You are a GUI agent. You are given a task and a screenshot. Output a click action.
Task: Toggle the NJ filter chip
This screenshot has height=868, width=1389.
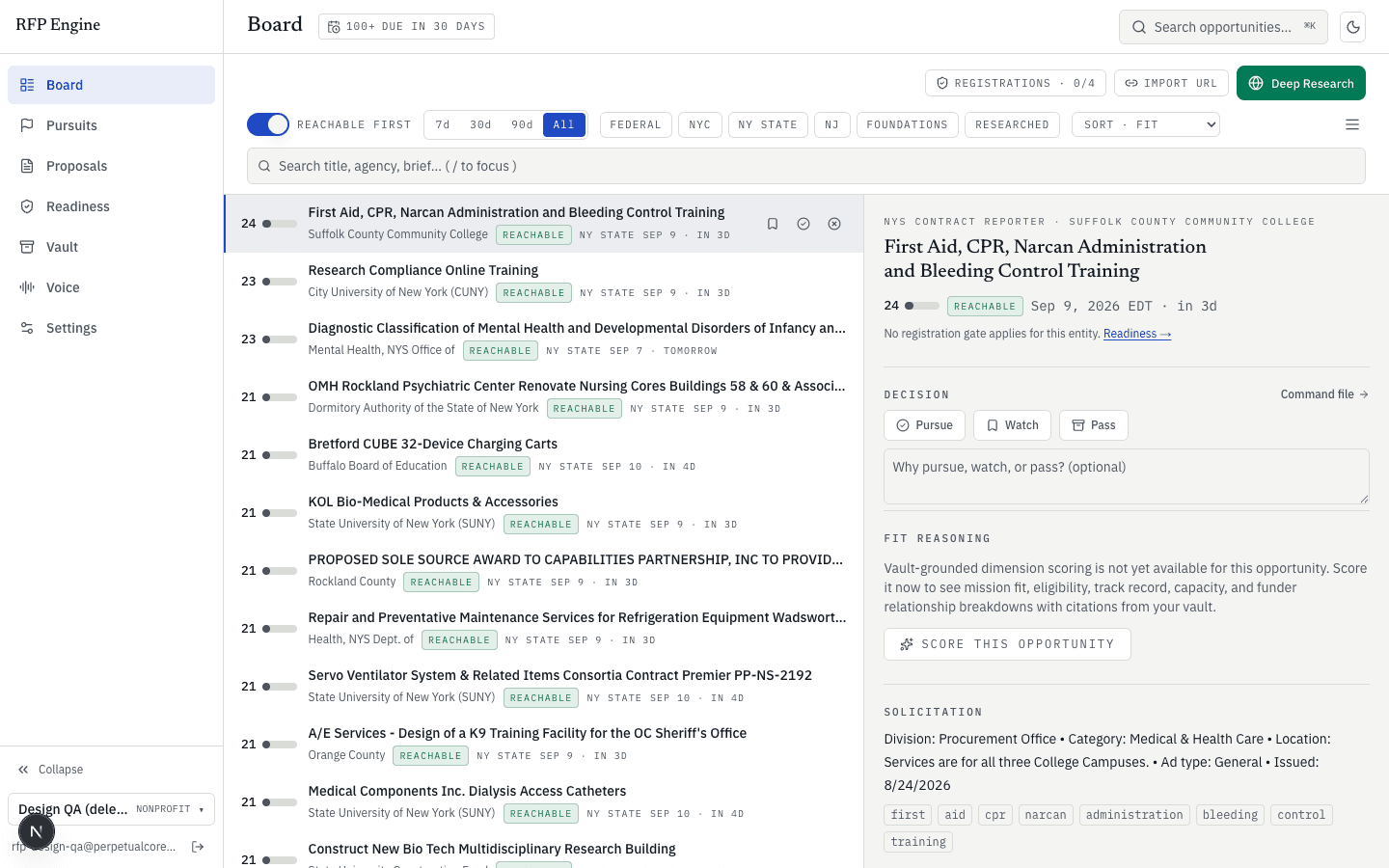832,124
